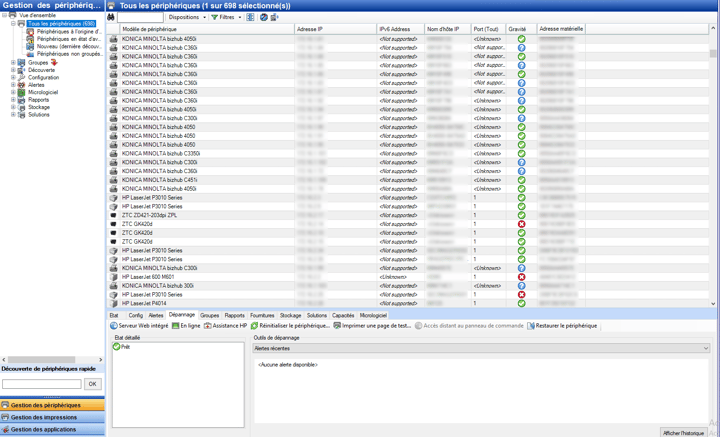The width and height of the screenshot is (720, 437).
Task: Click the Rapports icon in tree
Action: [21, 100]
